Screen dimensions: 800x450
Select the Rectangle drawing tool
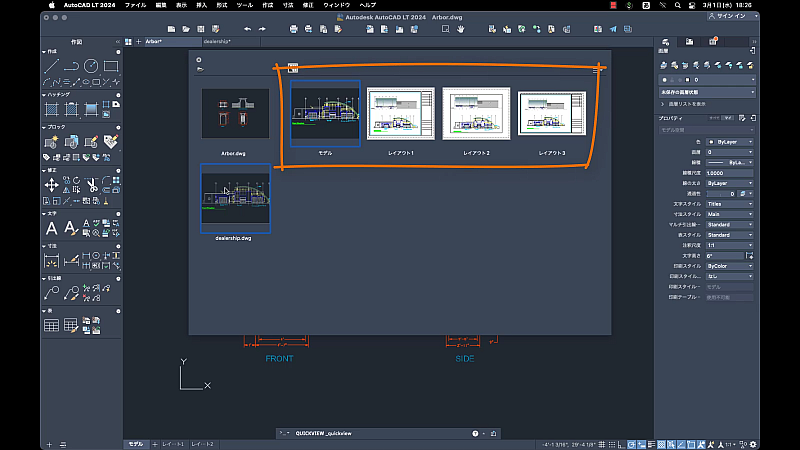(x=111, y=66)
